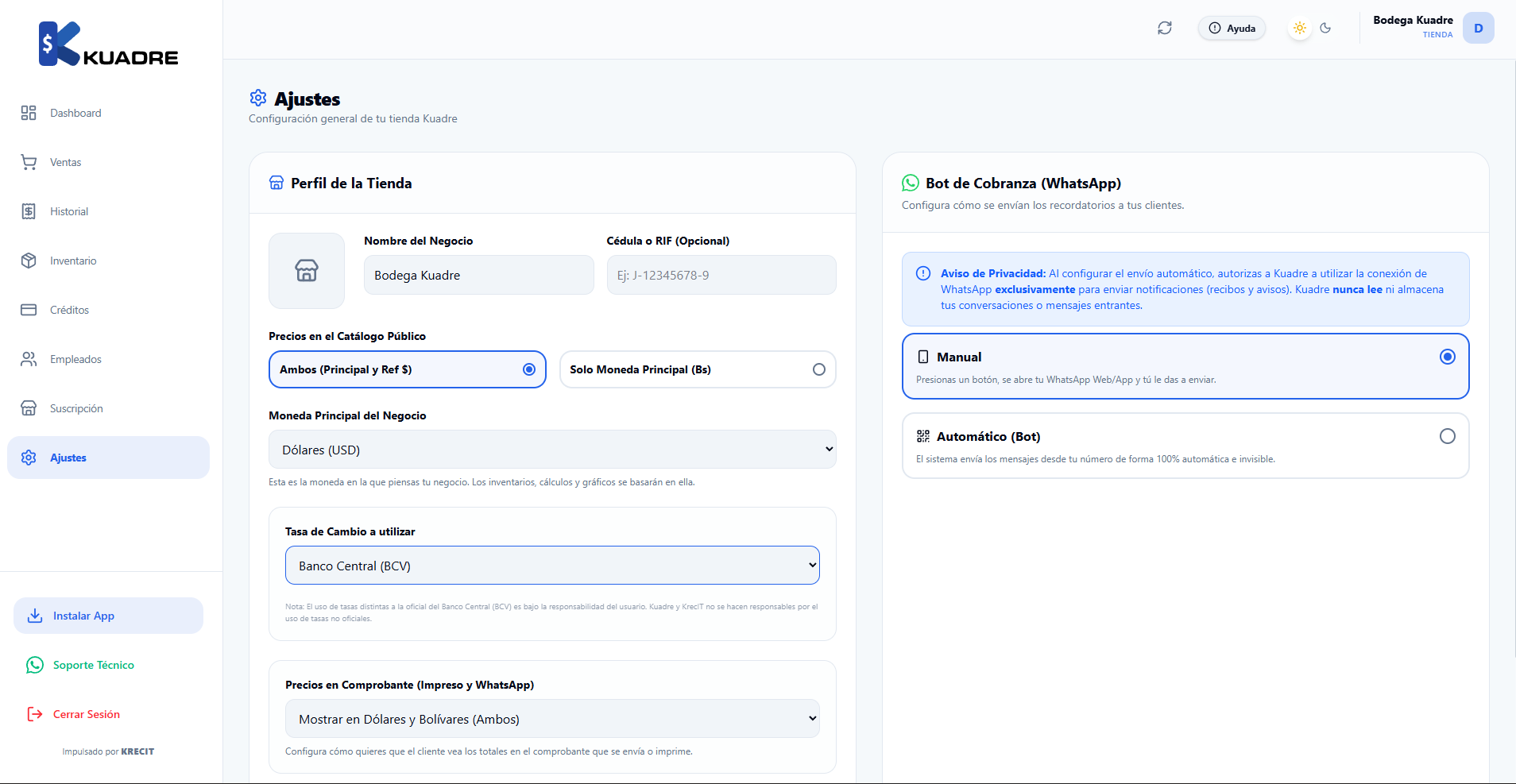This screenshot has height=784, width=1516.
Task: Open the Tasa de Cambio a utilizar dropdown
Action: tap(552, 566)
